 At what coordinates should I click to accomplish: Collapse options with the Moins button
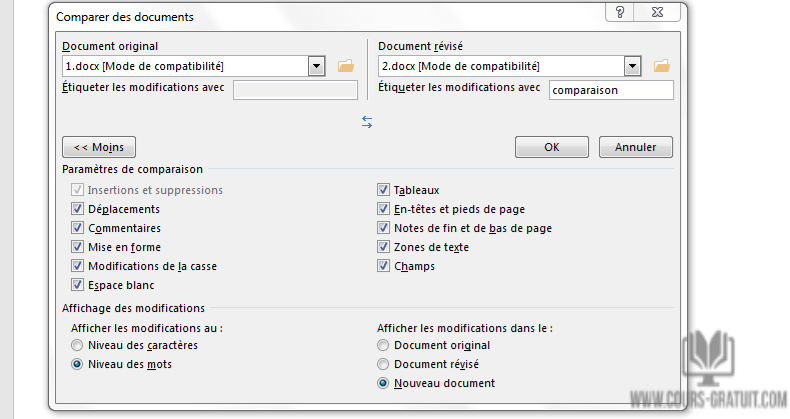pyautogui.click(x=99, y=147)
